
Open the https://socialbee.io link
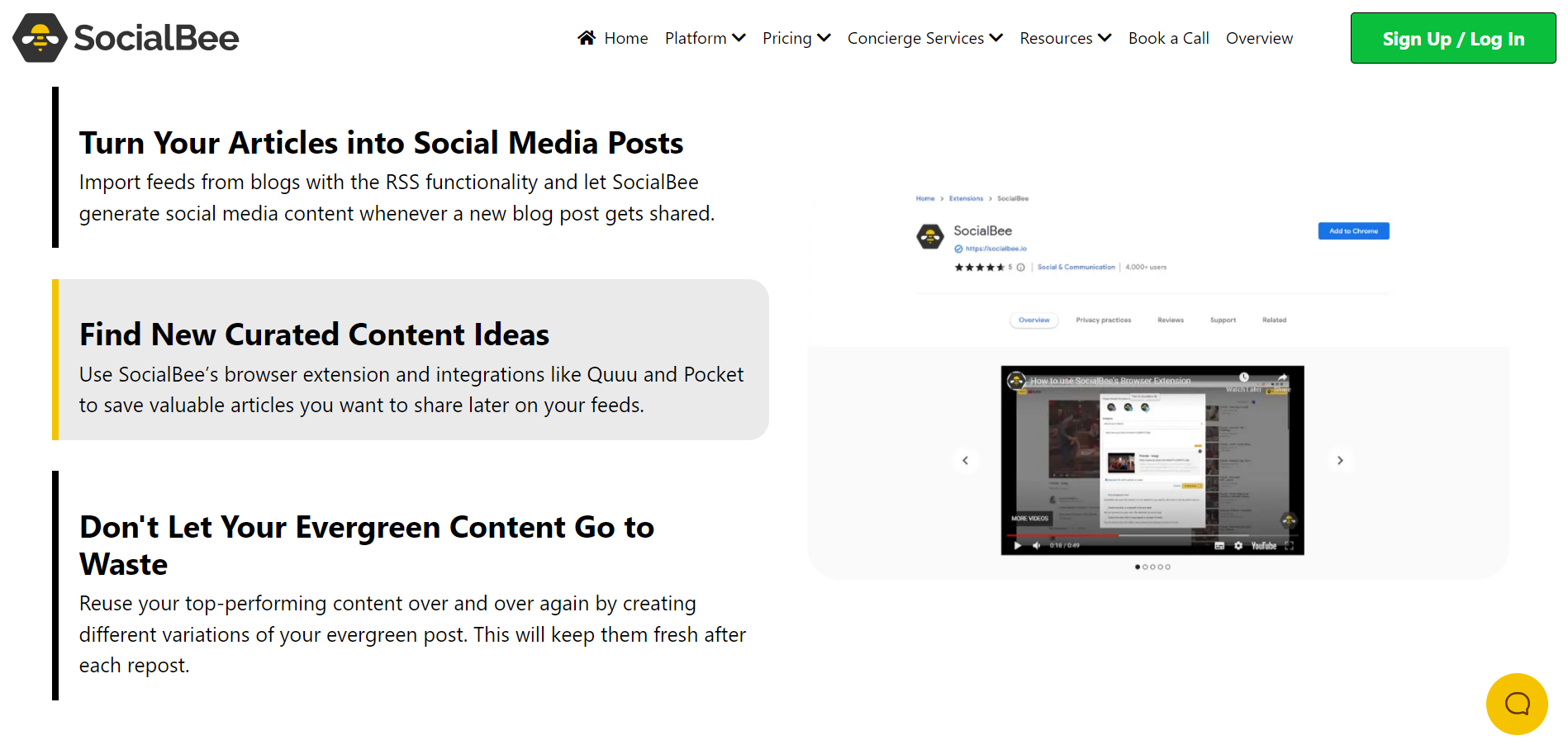click(x=995, y=249)
